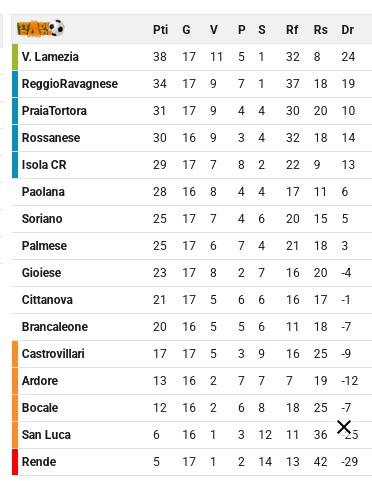Viewport: 372px width, 501px height.
Task: Click the Palmese row
Action: pos(192,246)
